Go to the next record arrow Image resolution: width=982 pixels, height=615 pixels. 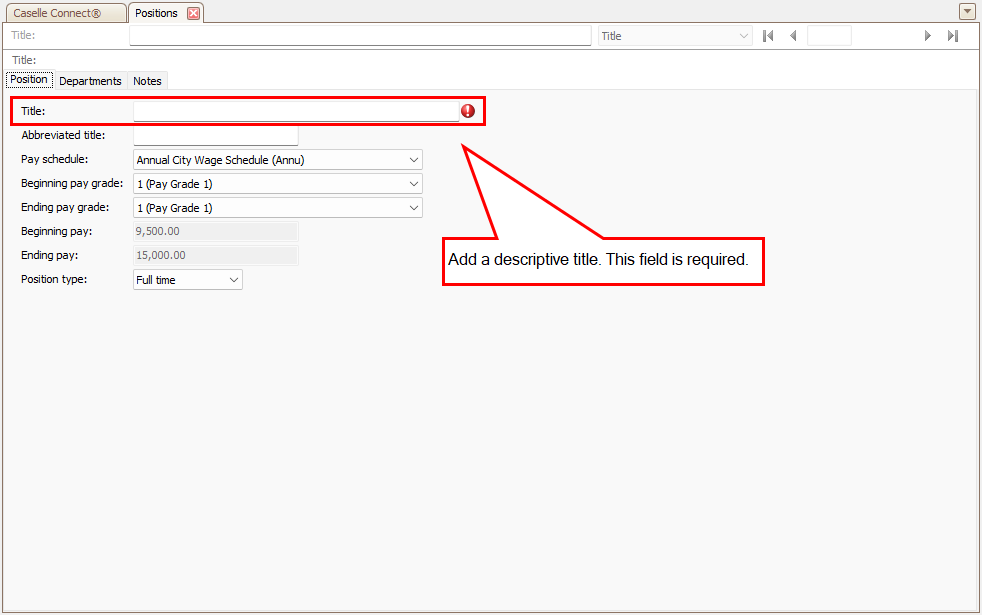928,36
